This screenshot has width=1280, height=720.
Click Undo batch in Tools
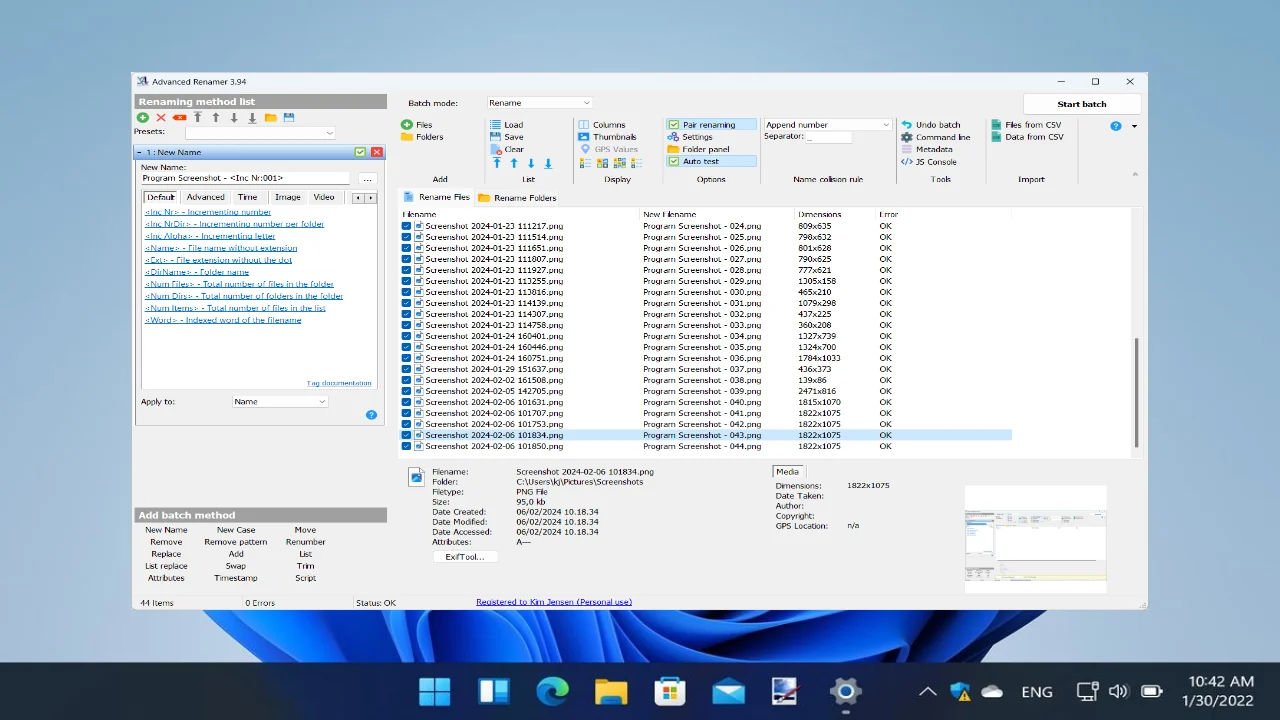click(930, 125)
